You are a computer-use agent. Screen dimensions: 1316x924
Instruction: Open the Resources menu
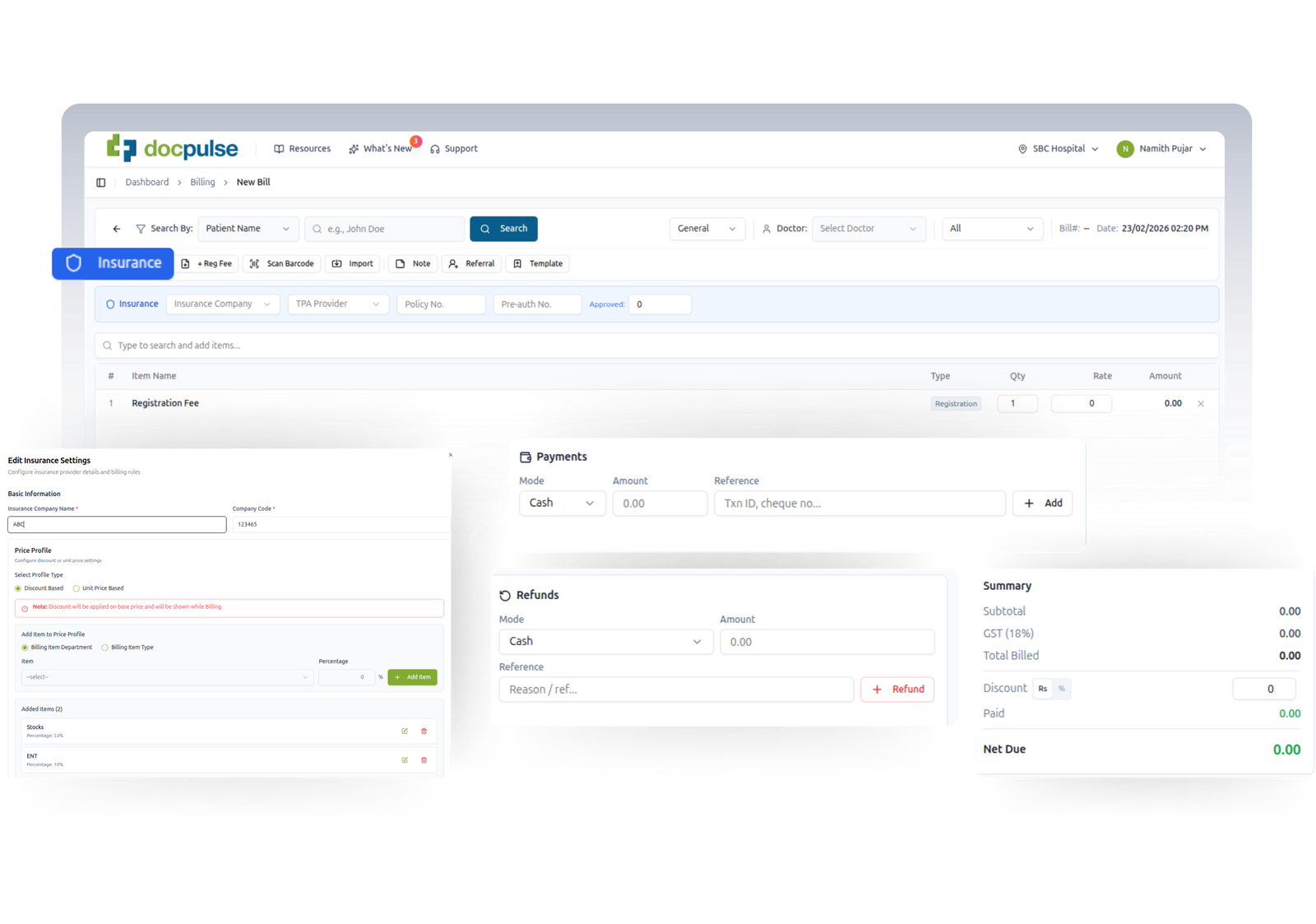click(x=302, y=148)
